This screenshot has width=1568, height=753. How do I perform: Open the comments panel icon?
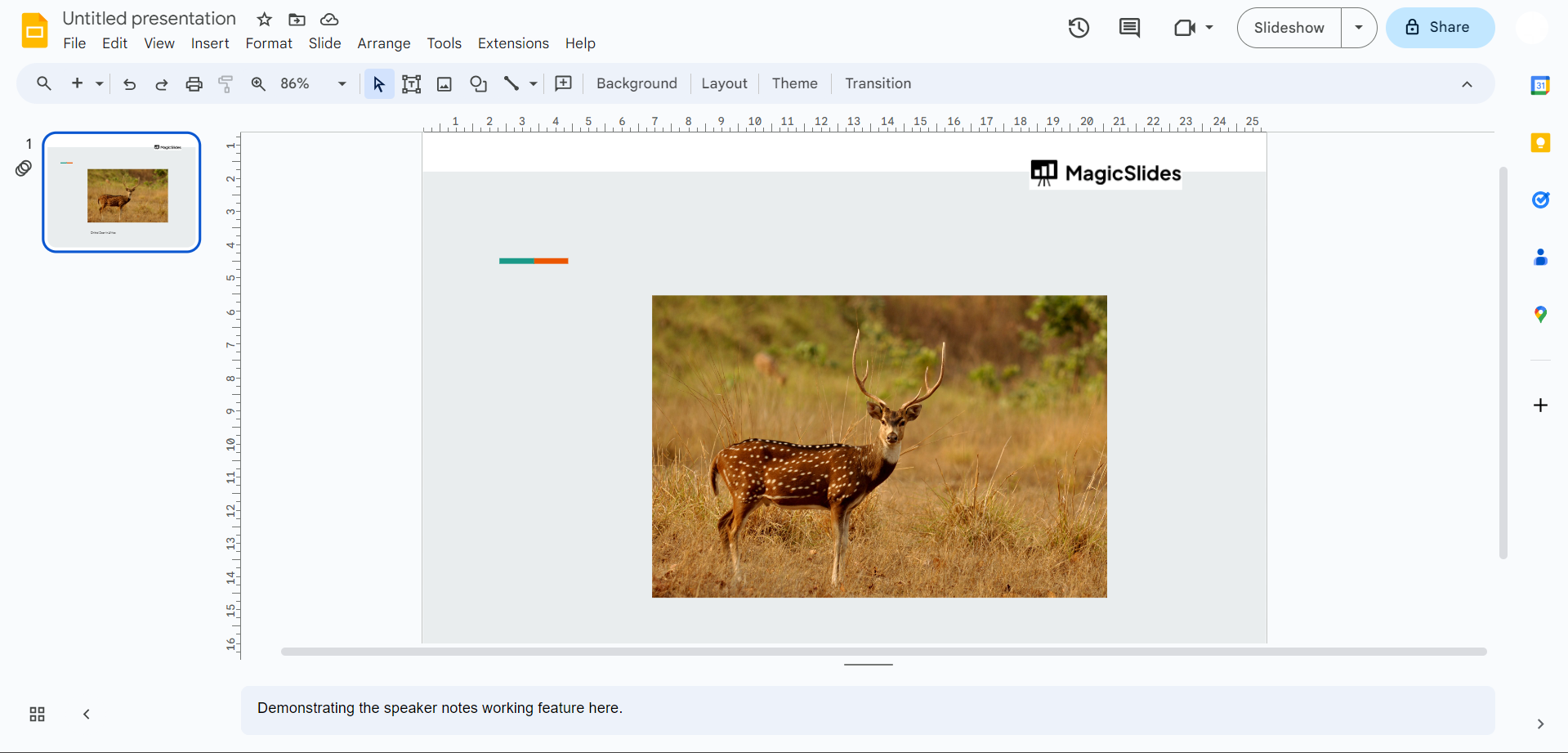pos(1129,28)
